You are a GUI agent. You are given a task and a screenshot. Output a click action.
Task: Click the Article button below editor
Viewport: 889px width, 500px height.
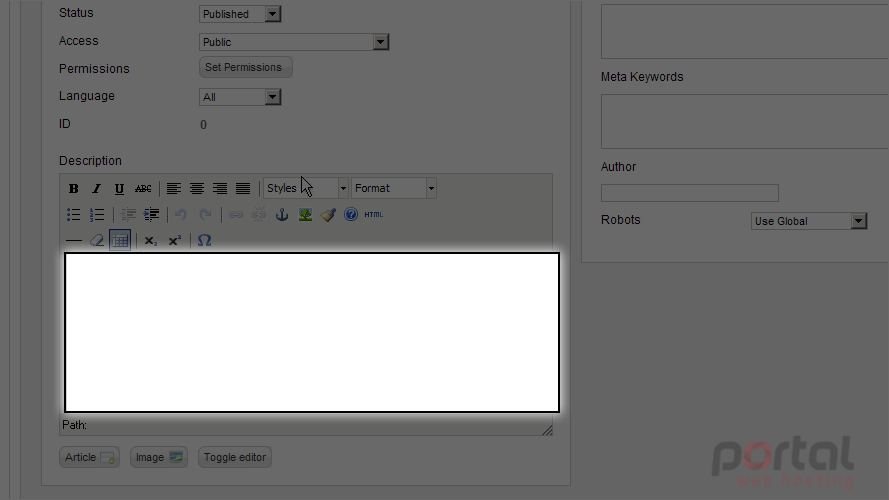click(89, 457)
